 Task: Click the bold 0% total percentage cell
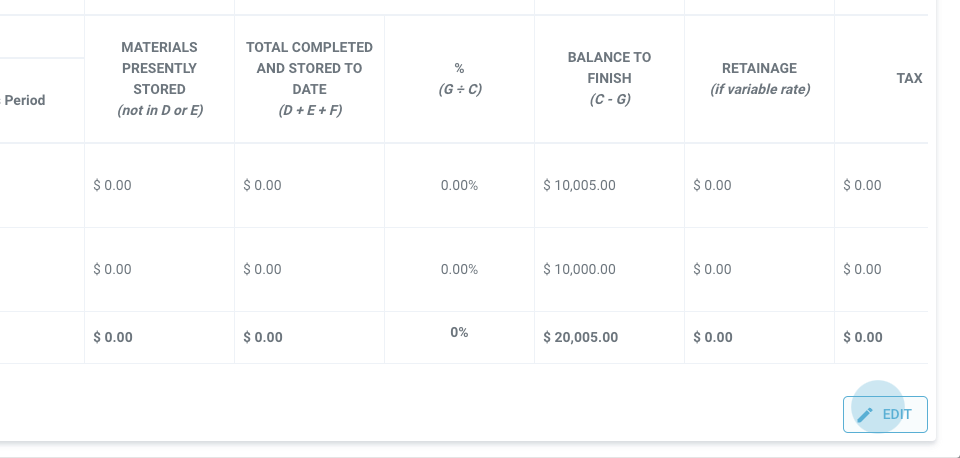(x=459, y=332)
